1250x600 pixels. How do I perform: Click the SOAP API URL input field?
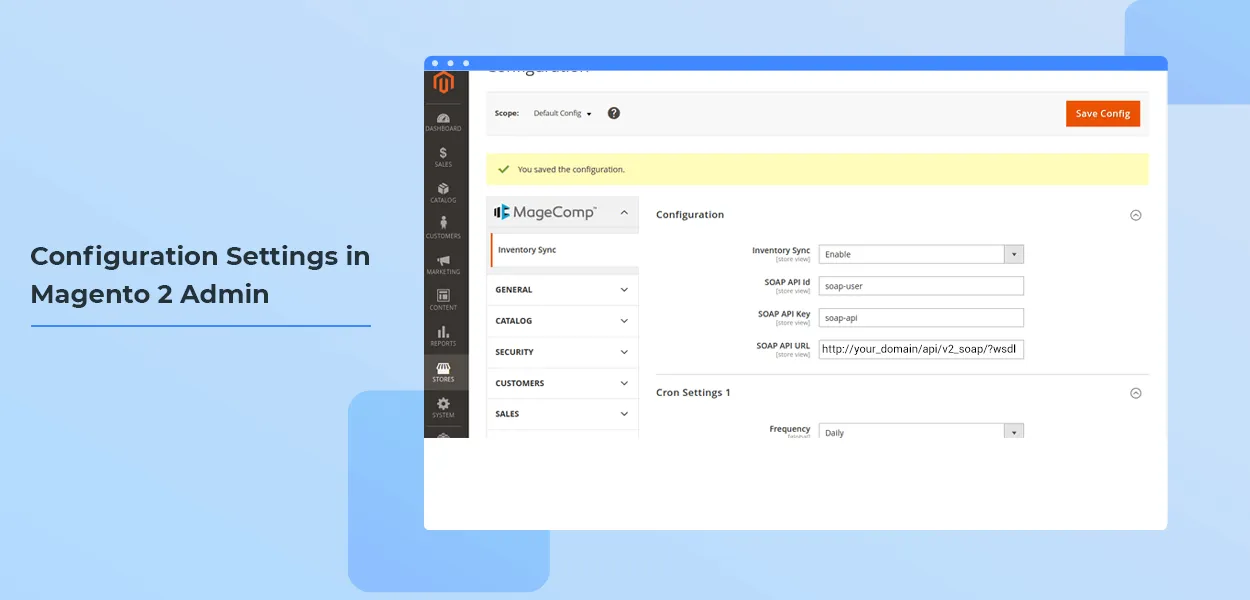click(x=920, y=349)
